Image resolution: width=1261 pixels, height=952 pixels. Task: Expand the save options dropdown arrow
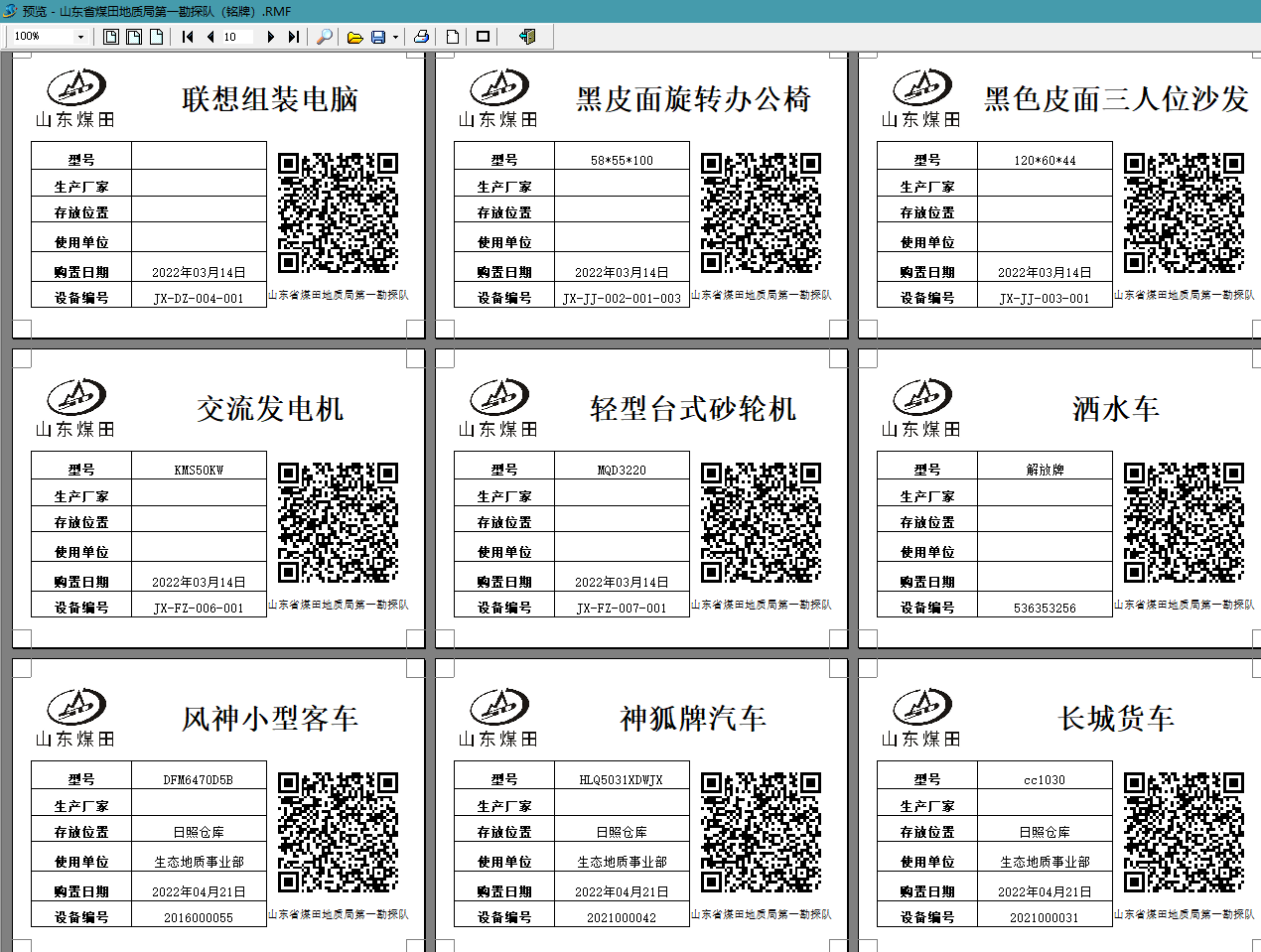395,37
